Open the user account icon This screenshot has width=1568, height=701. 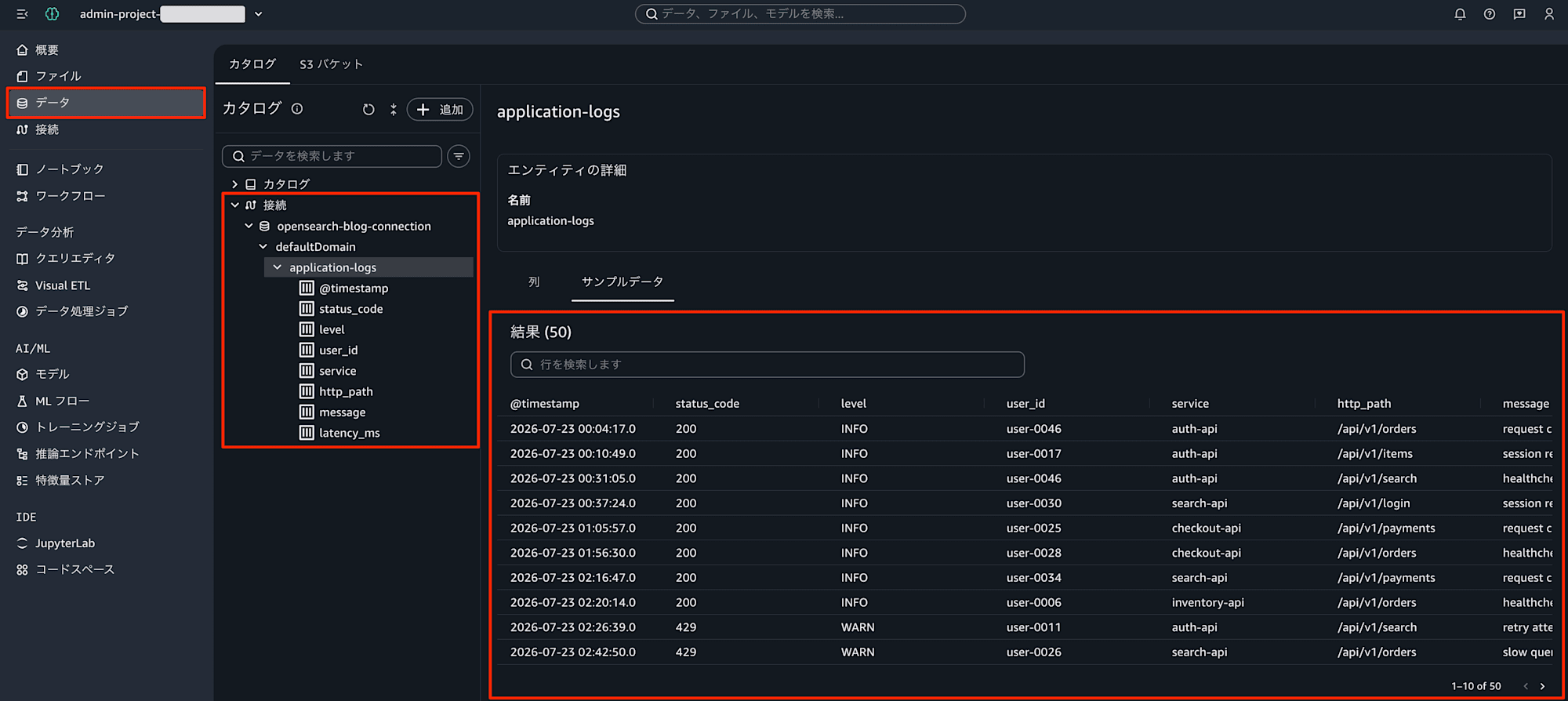(x=1549, y=14)
